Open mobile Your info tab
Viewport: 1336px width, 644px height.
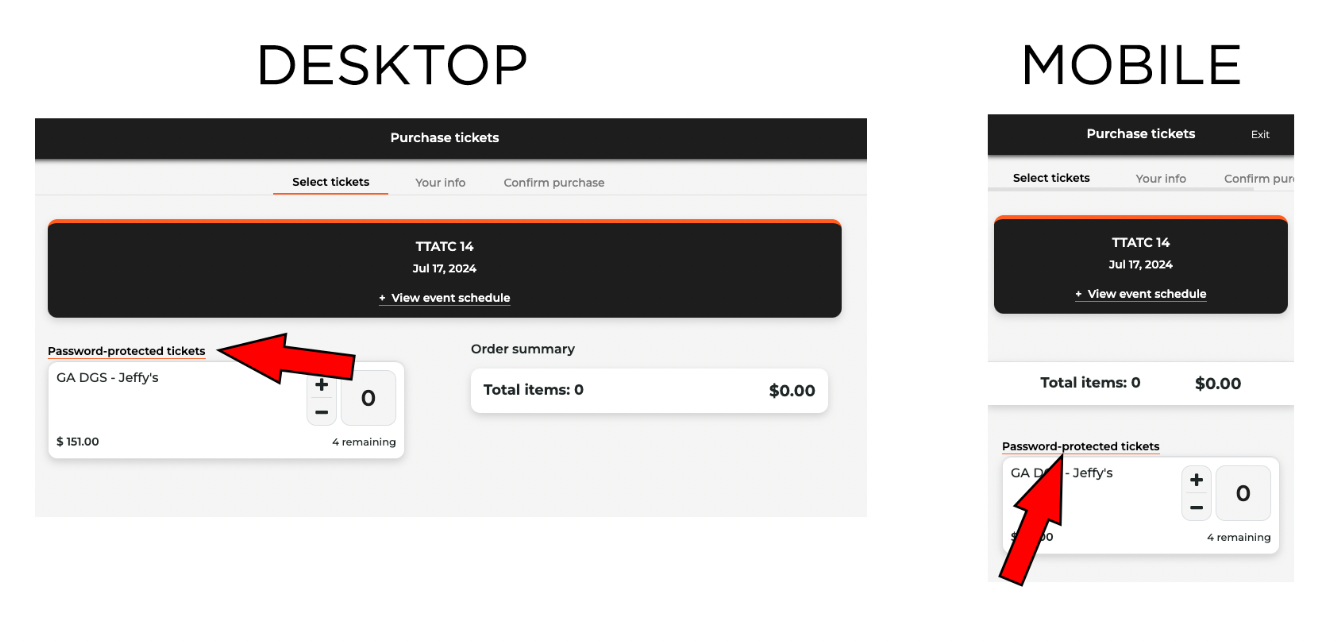(1161, 179)
